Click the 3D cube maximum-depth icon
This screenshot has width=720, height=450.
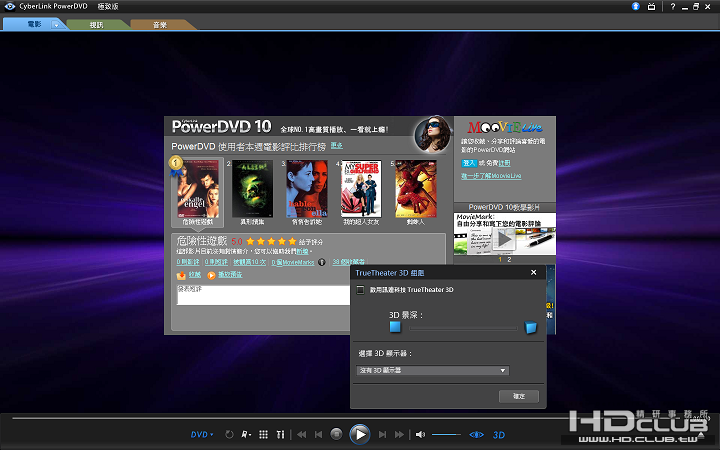tap(530, 327)
